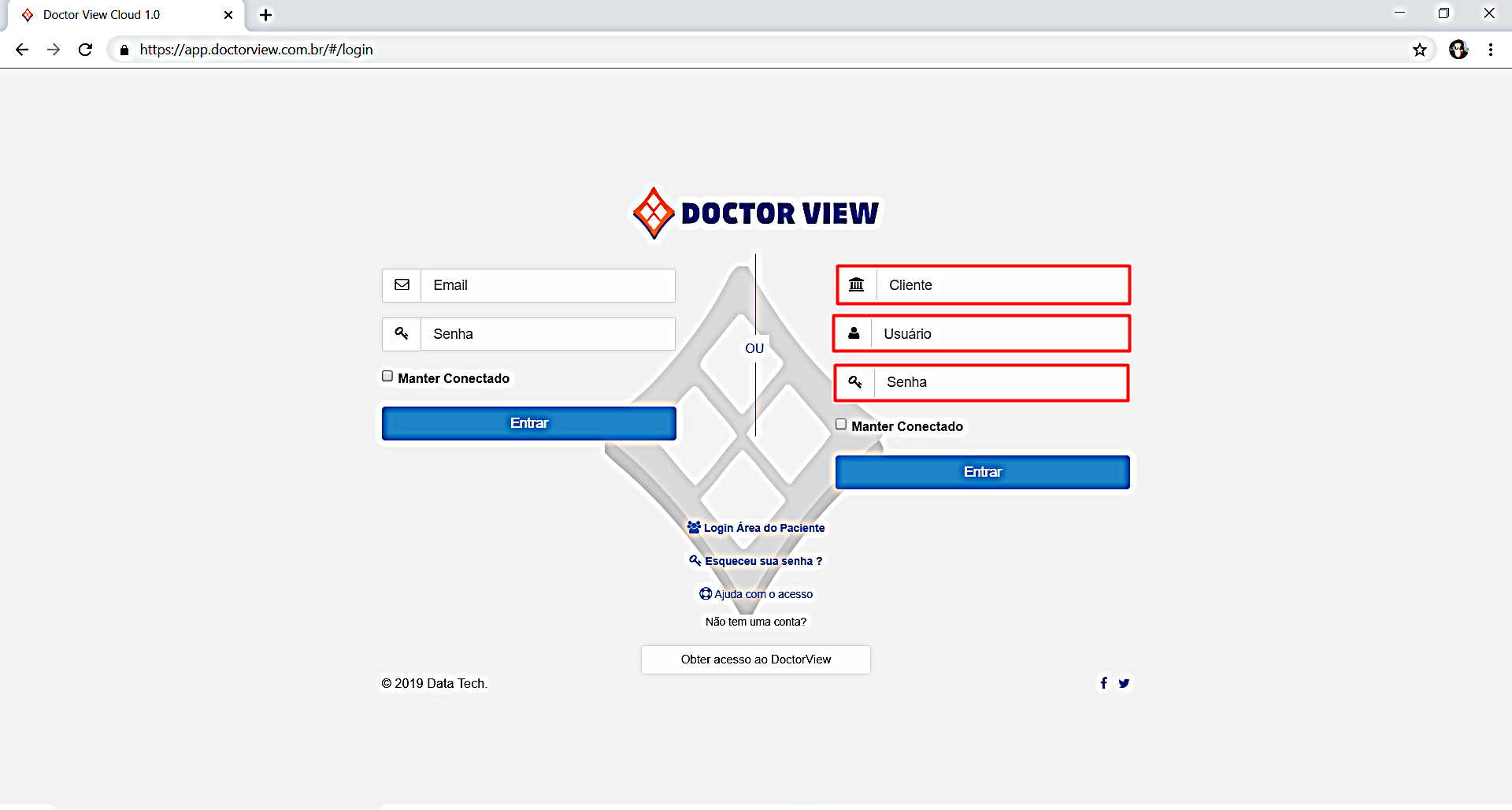Click the Facebook icon in footer
Screen dimensions: 1512x810
tap(1103, 683)
